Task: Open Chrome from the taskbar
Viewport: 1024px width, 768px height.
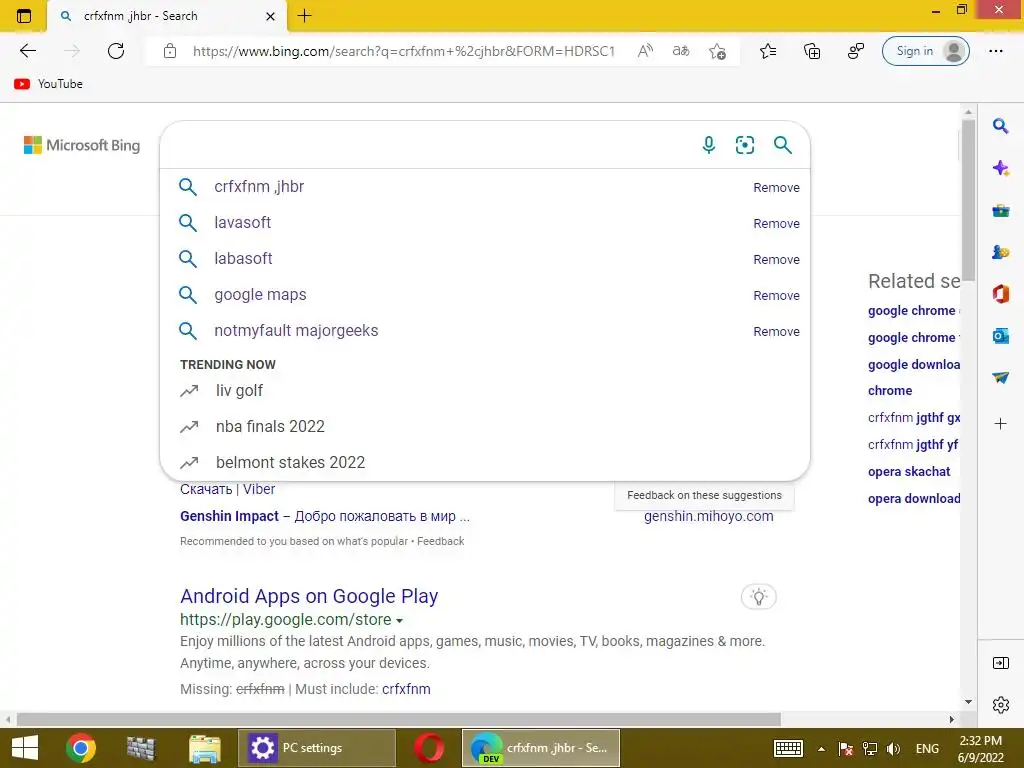Action: tap(81, 748)
